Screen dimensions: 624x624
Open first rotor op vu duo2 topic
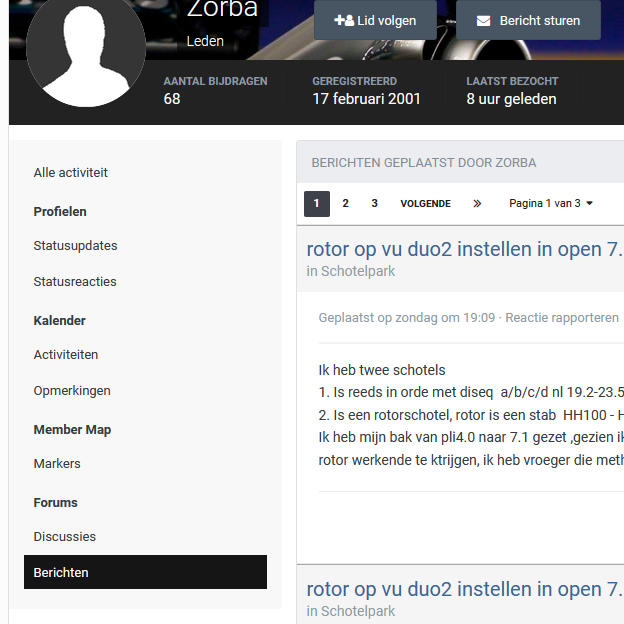point(465,249)
